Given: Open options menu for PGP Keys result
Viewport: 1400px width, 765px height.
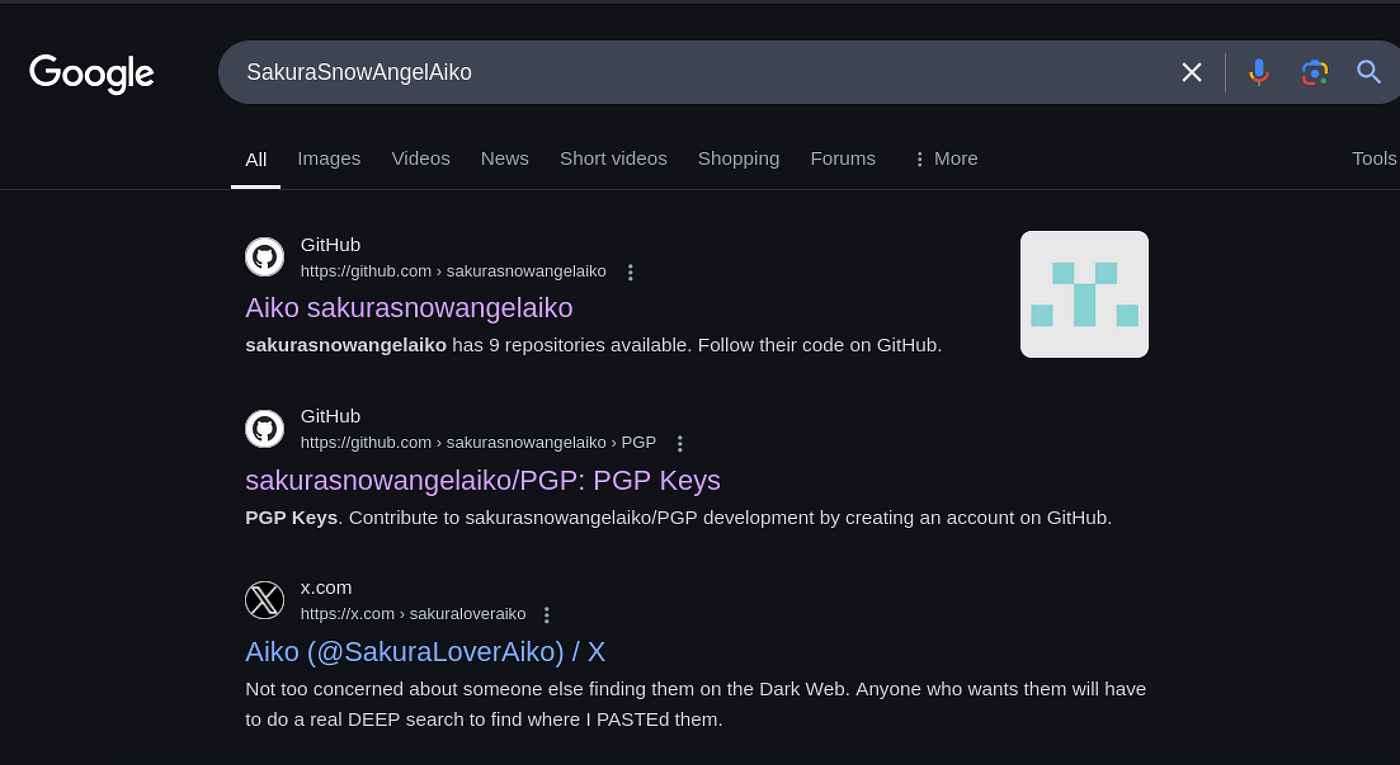Looking at the screenshot, I should pyautogui.click(x=680, y=443).
